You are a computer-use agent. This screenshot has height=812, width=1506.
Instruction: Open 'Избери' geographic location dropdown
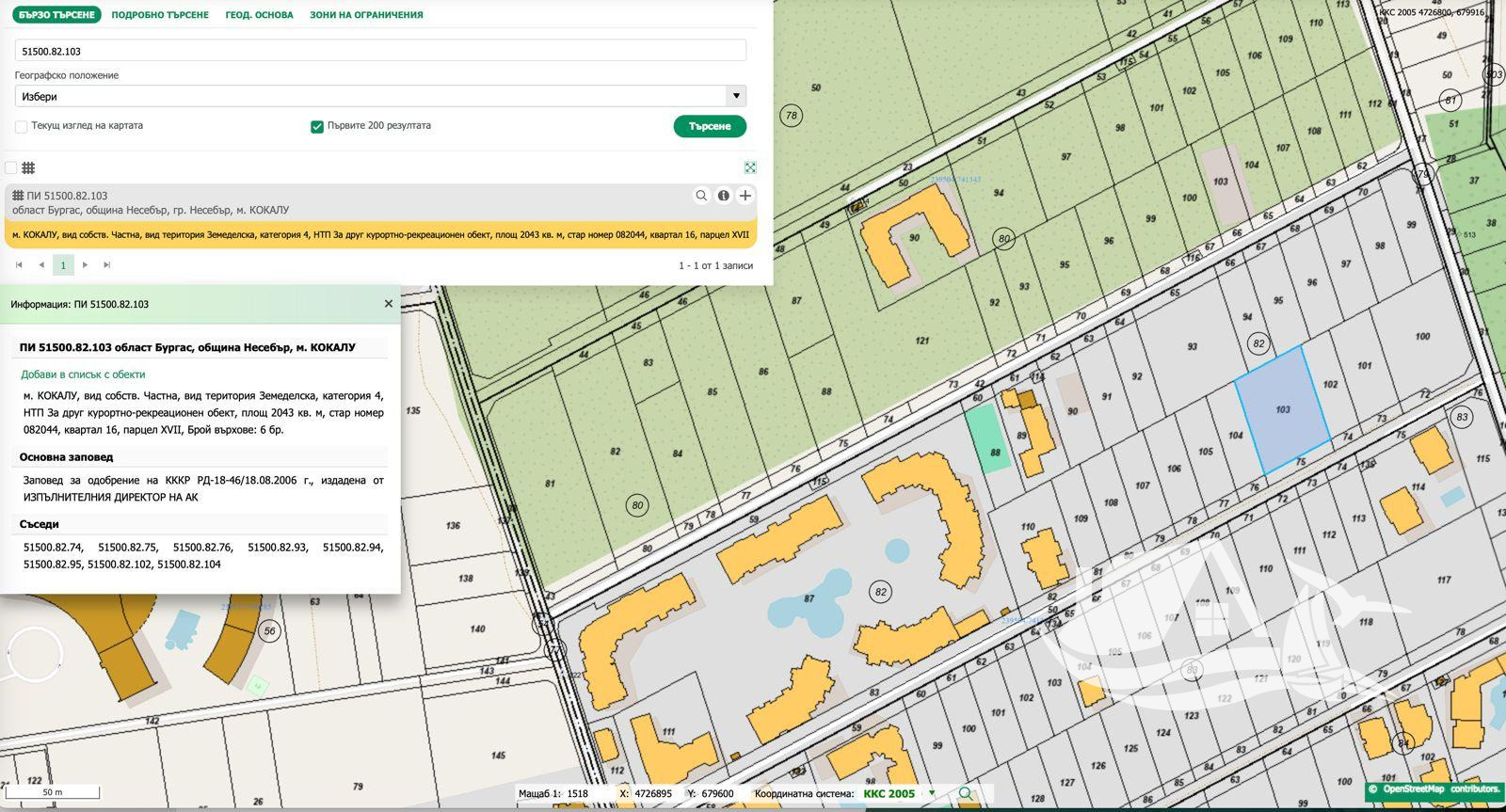pyautogui.click(x=380, y=96)
